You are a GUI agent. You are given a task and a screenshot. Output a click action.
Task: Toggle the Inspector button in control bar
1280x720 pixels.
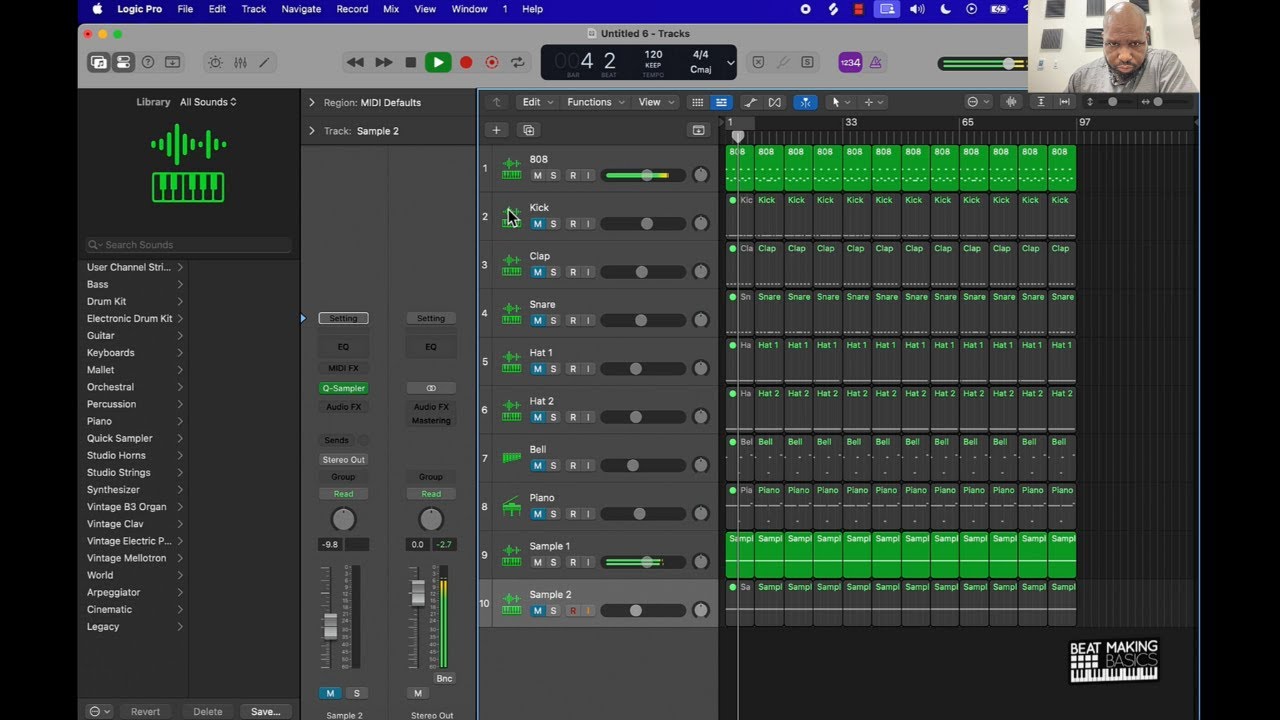pos(123,62)
